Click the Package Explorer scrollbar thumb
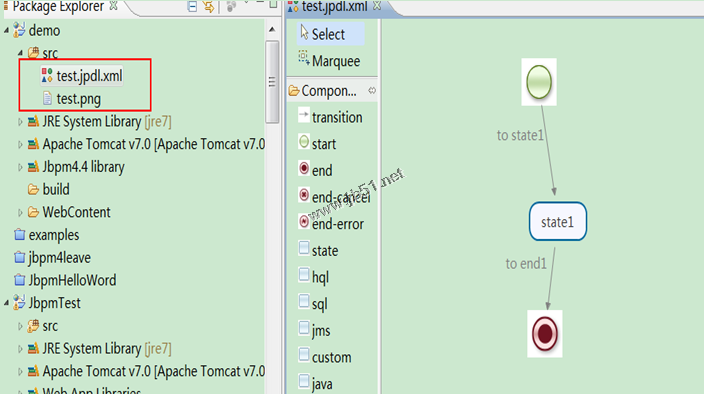The image size is (704, 394). [x=272, y=82]
